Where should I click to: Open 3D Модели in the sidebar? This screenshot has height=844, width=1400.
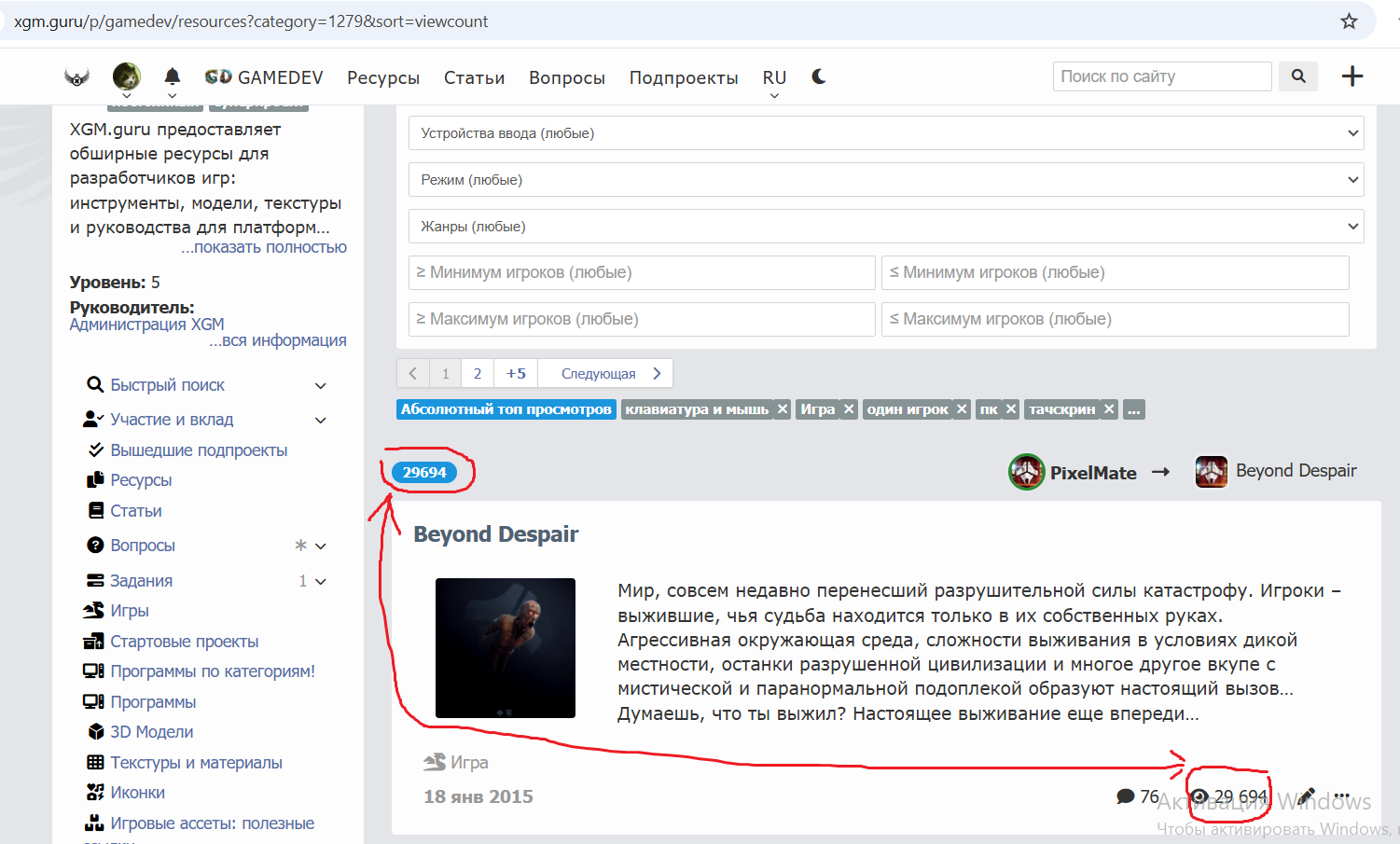152,732
